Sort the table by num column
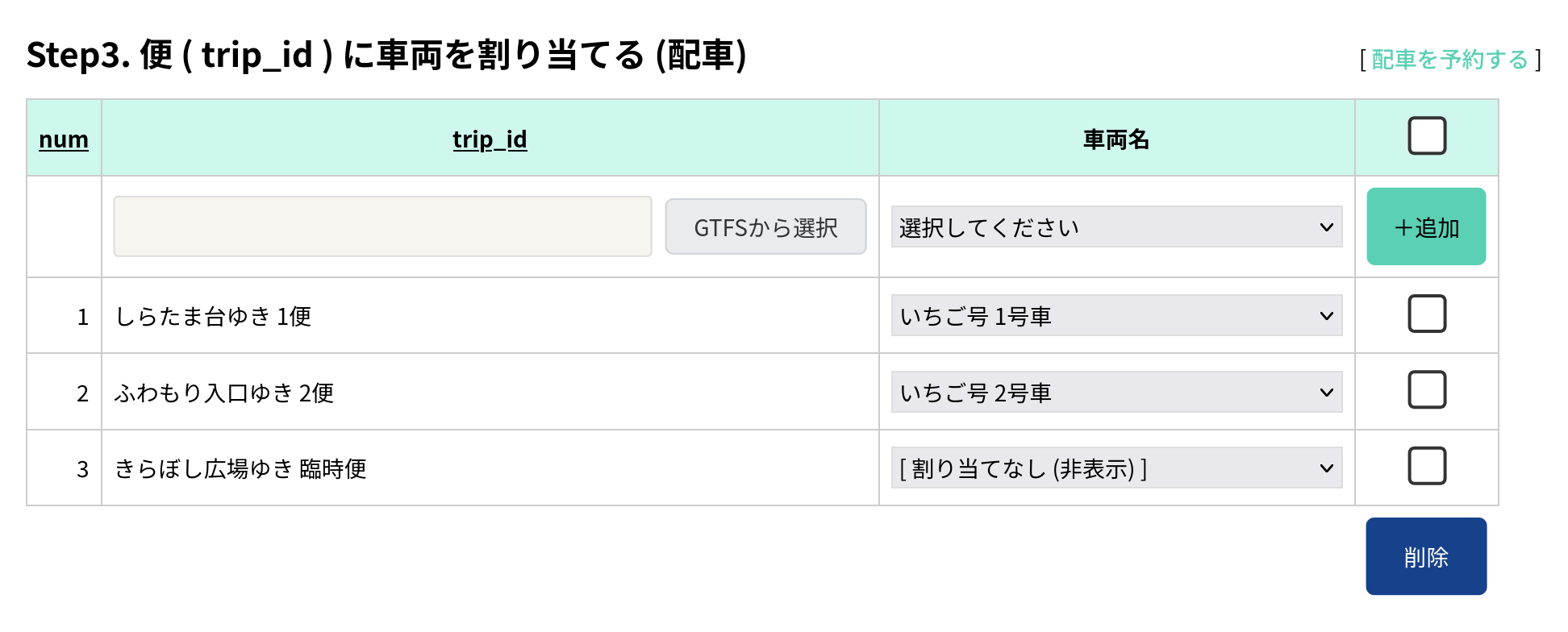Viewport: 1568px width, 632px height. tap(64, 139)
